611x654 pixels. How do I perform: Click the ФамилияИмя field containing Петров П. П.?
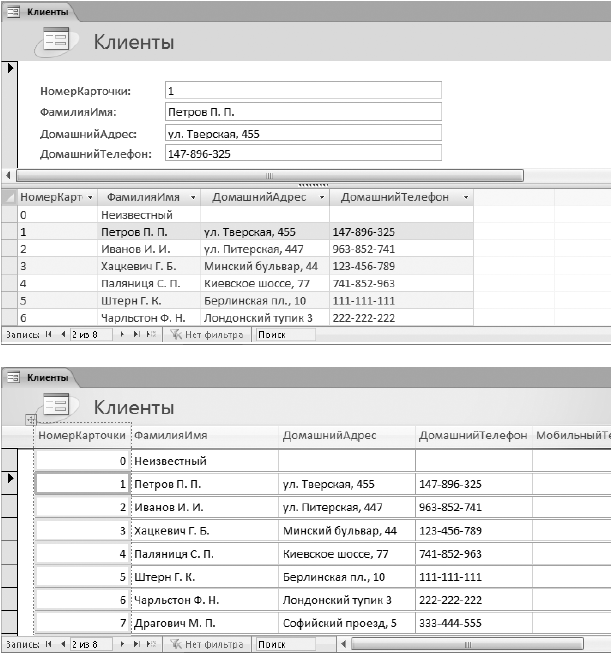(303, 111)
